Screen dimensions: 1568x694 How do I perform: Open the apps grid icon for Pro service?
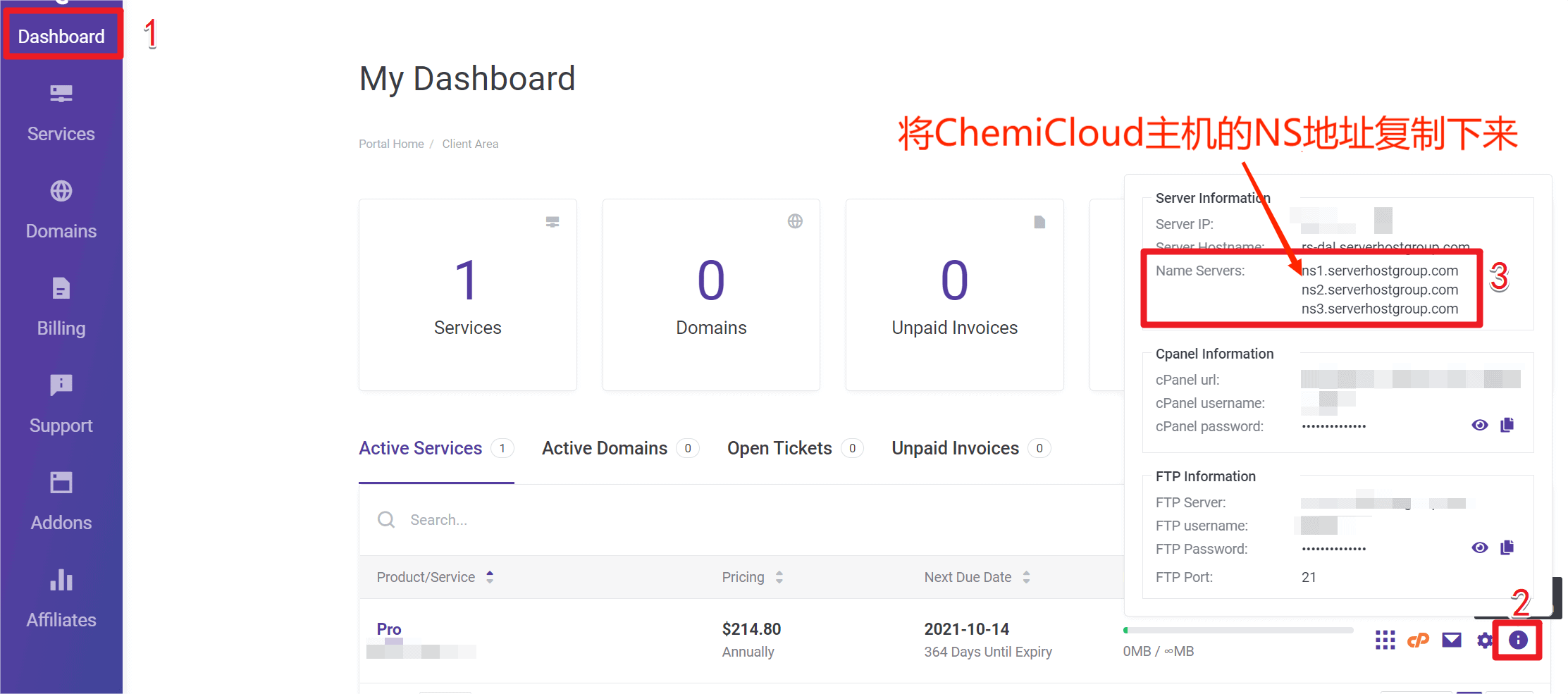[1385, 640]
